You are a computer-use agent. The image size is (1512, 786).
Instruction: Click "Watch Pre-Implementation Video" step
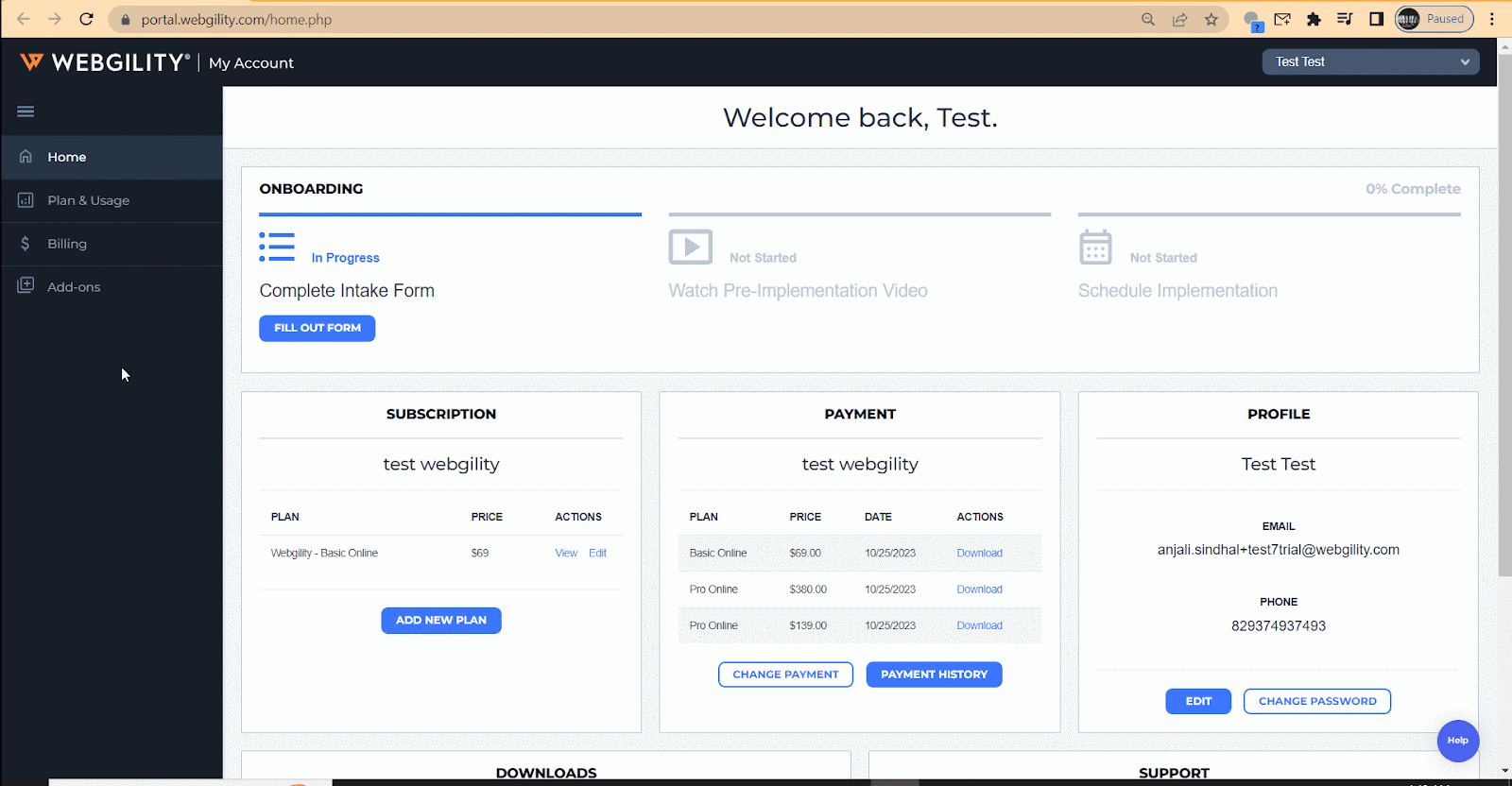pos(798,291)
